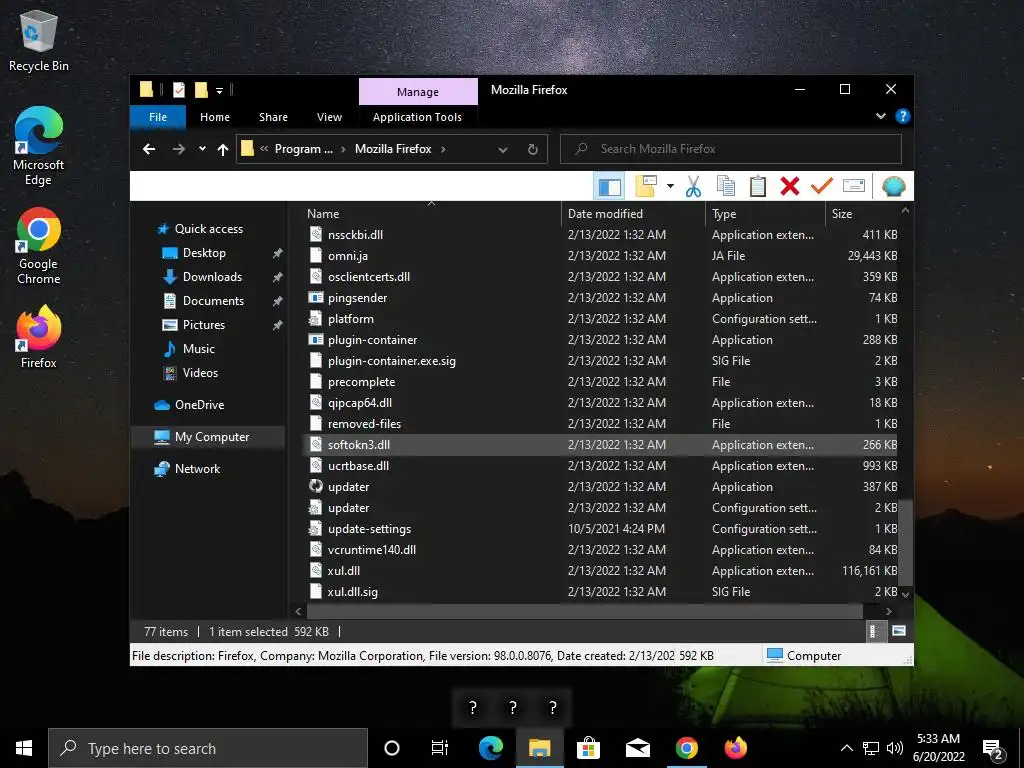Viewport: 1024px width, 768px height.
Task: Expand the ribbon with the chevron
Action: [x=880, y=116]
